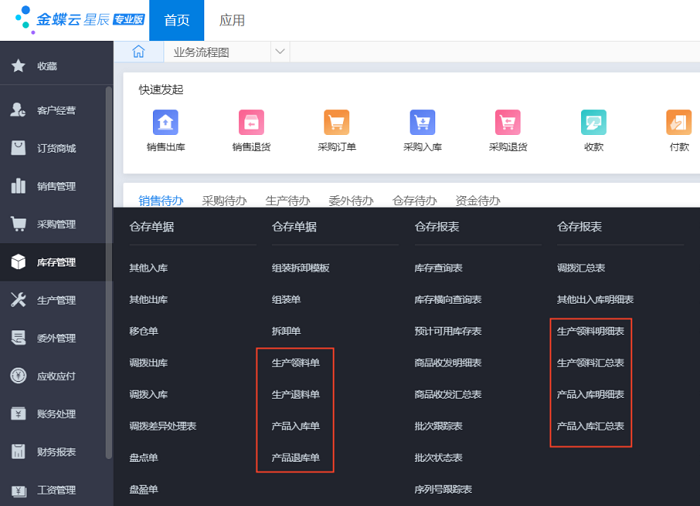This screenshot has width=700, height=506.
Task: Click the 销售出库 quick launch icon
Action: pyautogui.click(x=165, y=123)
